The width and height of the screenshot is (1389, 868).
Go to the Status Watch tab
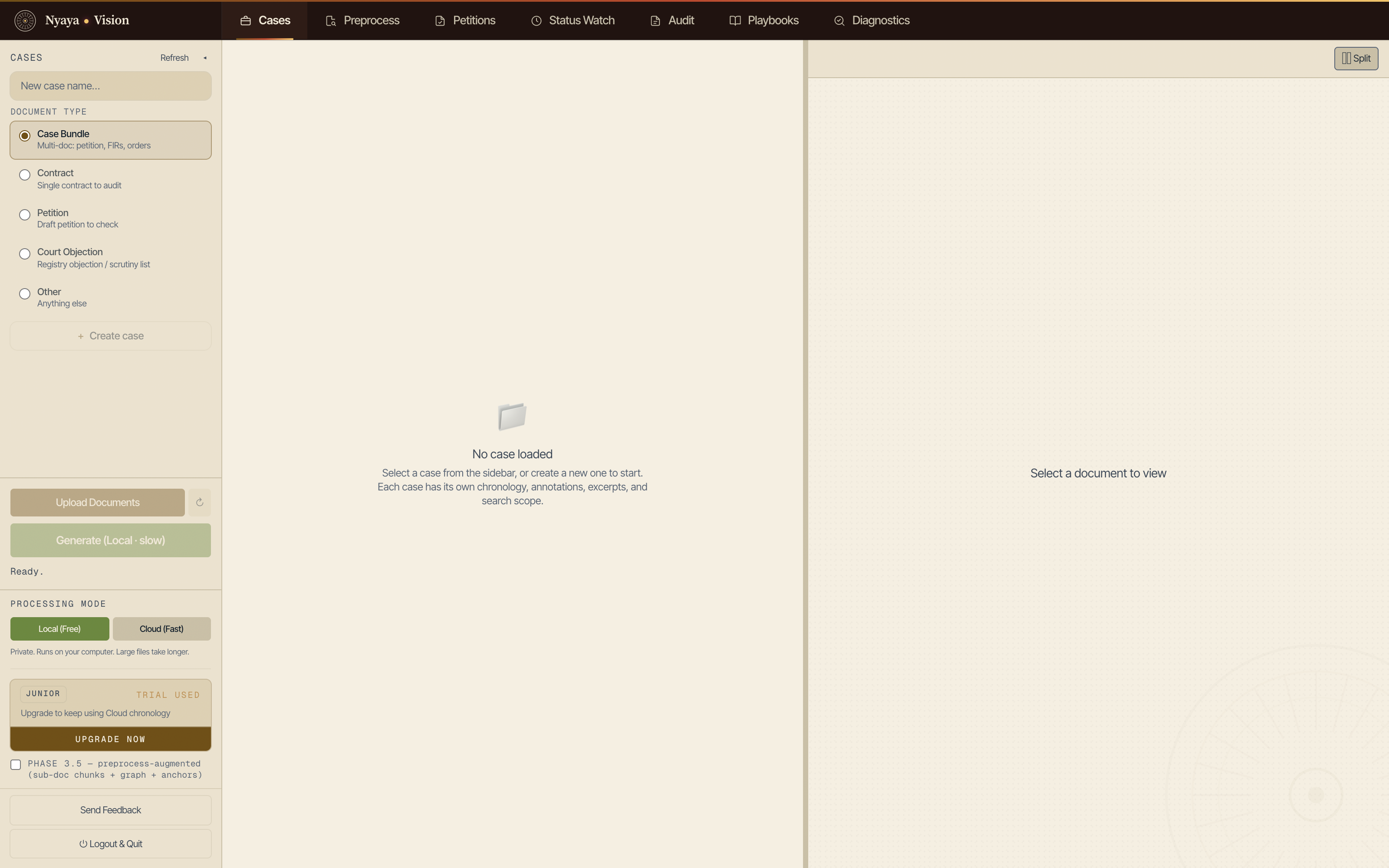[x=573, y=21]
